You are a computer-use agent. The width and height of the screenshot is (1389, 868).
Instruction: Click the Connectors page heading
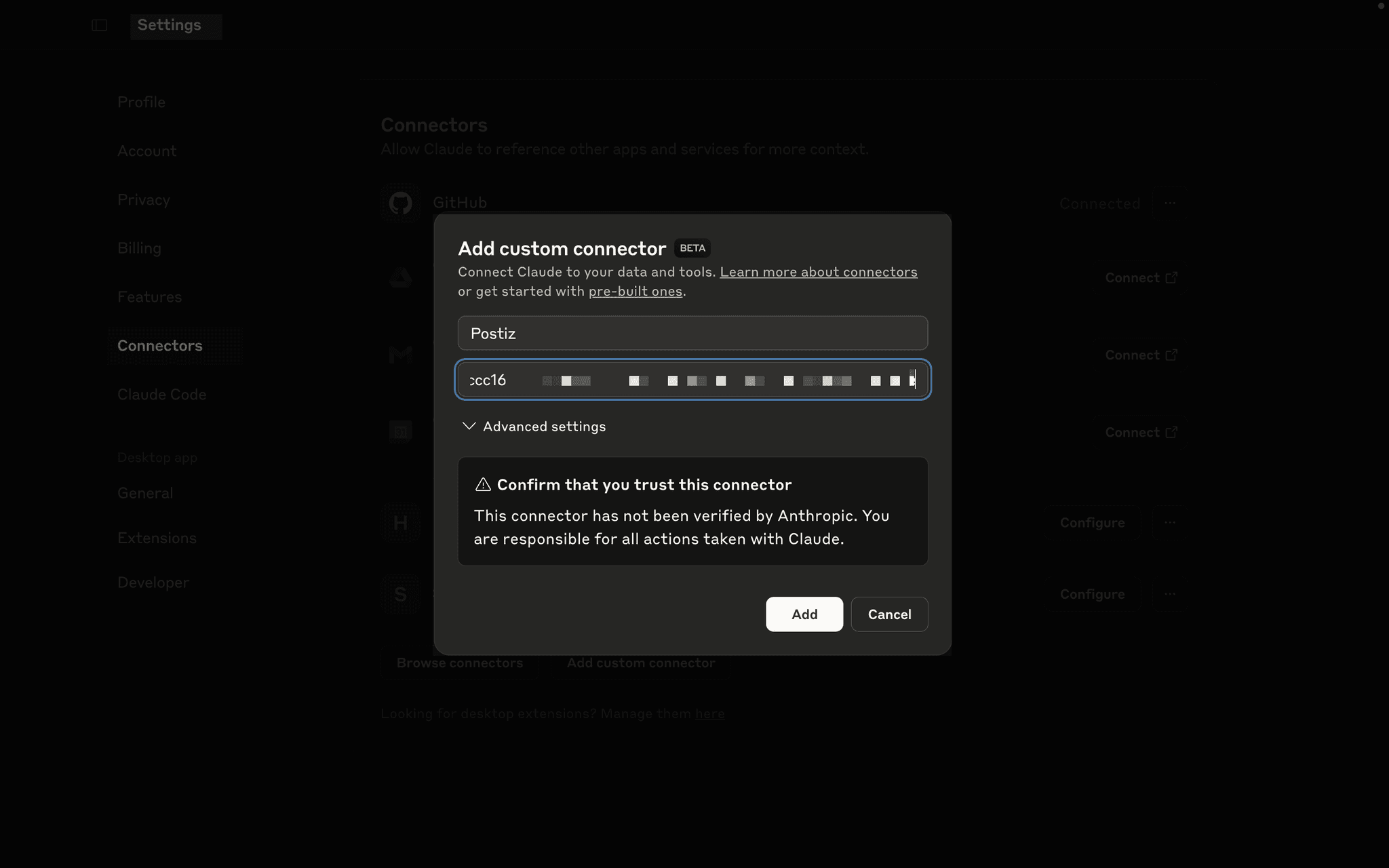tap(434, 125)
